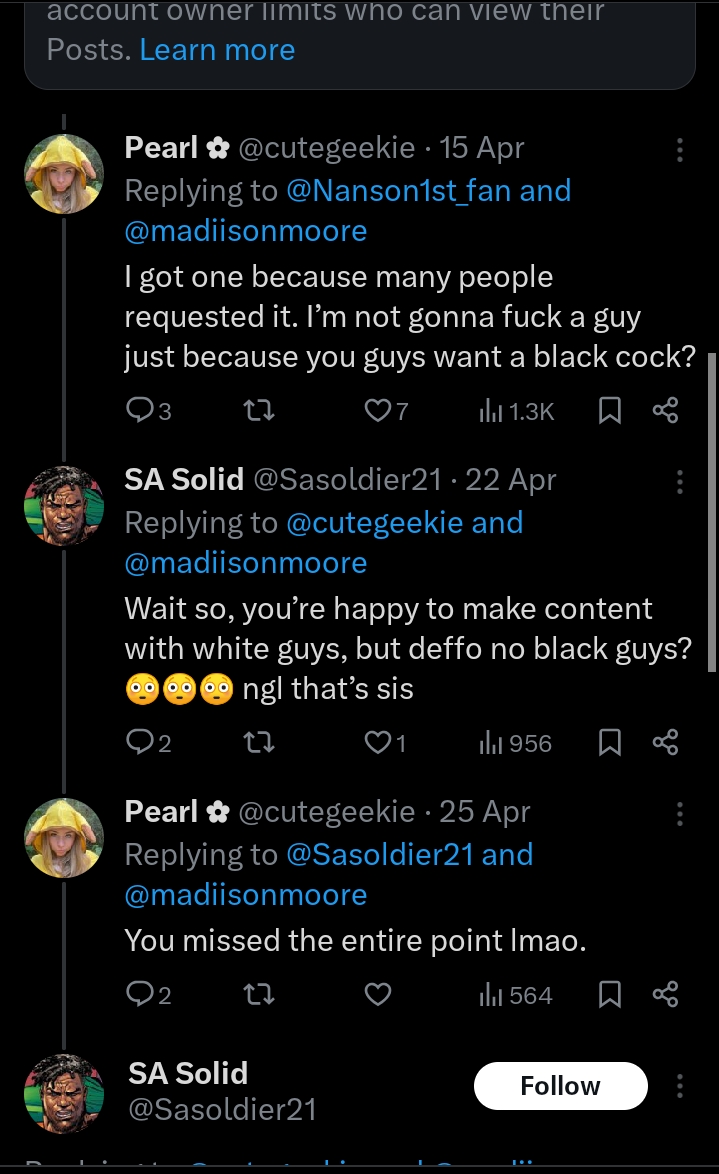Open @madiisonmoore's profile link
The height and width of the screenshot is (1174, 719).
(x=246, y=230)
